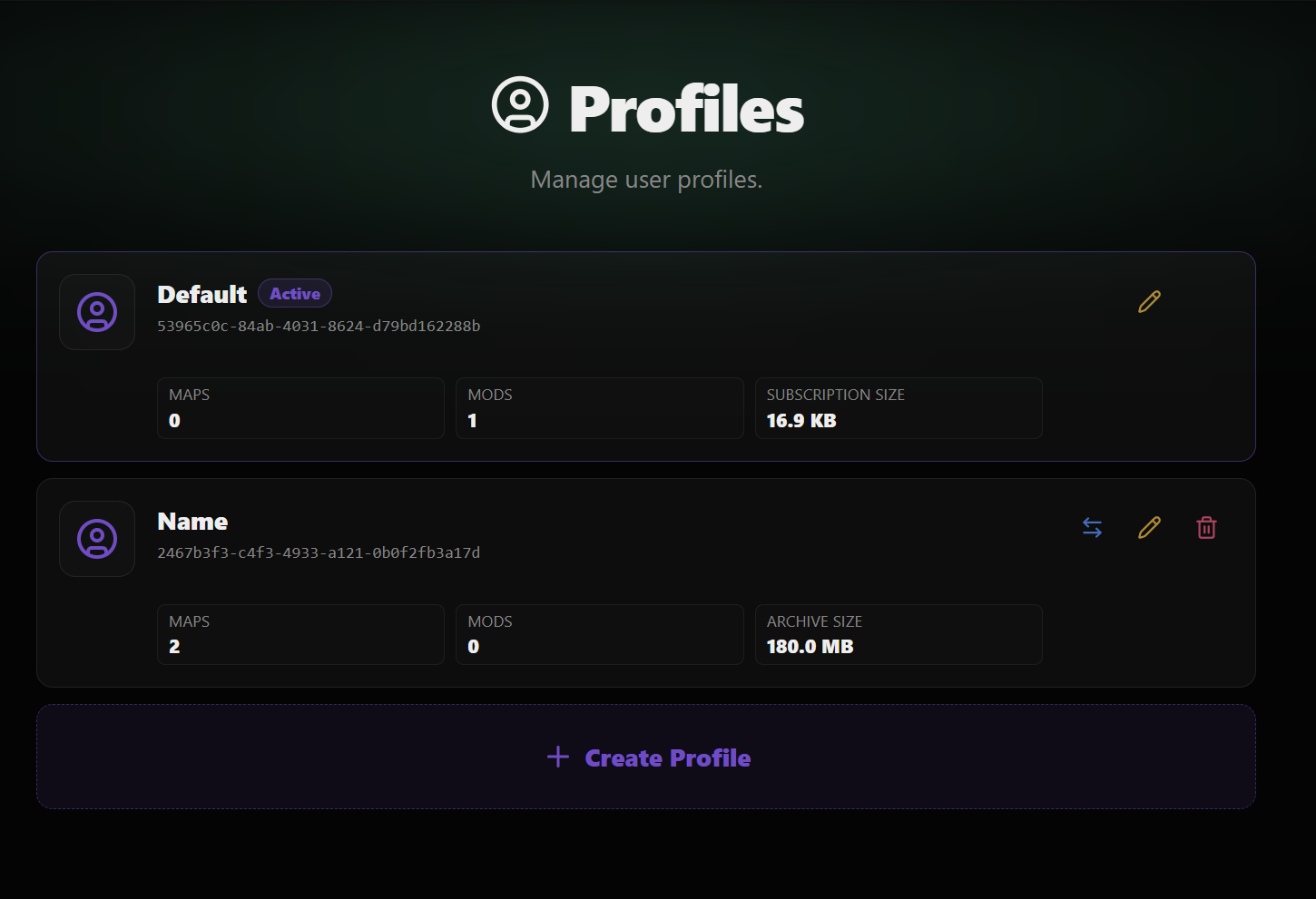Screen dimensions: 1316x899
Task: Click the Subscription Size 16.9 KB box
Action: pyautogui.click(x=898, y=408)
